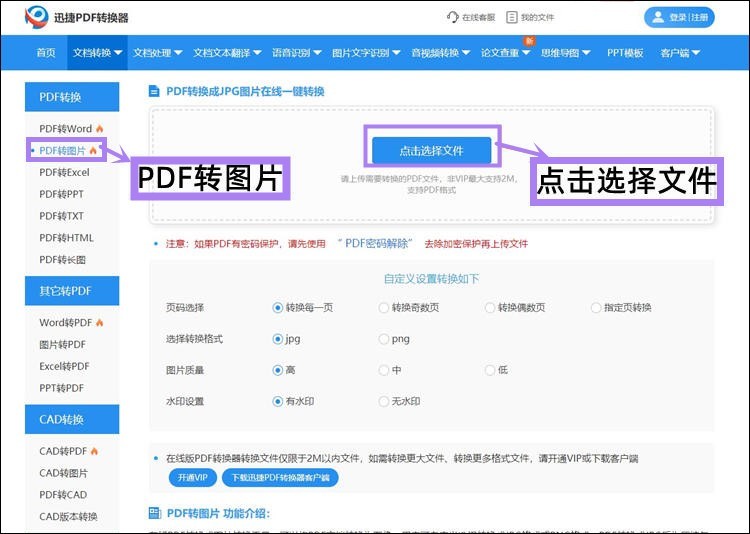
Task: Set image quality to 高
Action: pos(277,370)
